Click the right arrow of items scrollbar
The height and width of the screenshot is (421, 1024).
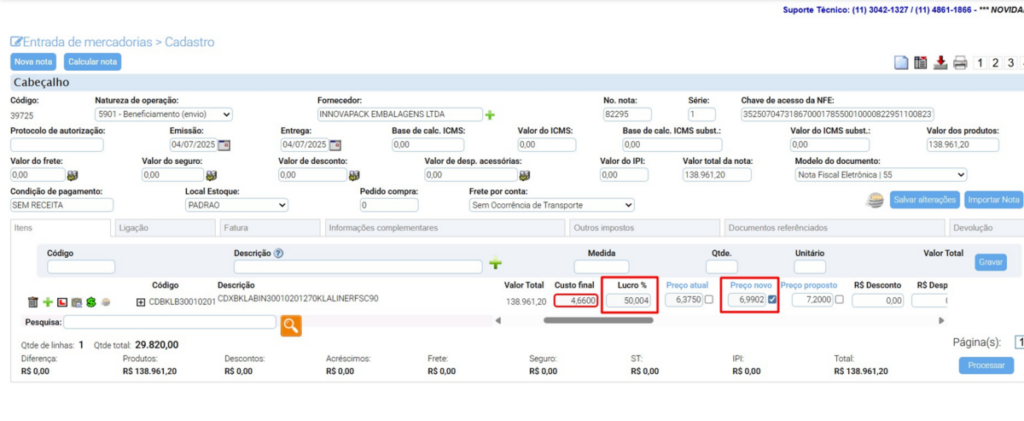tap(941, 320)
